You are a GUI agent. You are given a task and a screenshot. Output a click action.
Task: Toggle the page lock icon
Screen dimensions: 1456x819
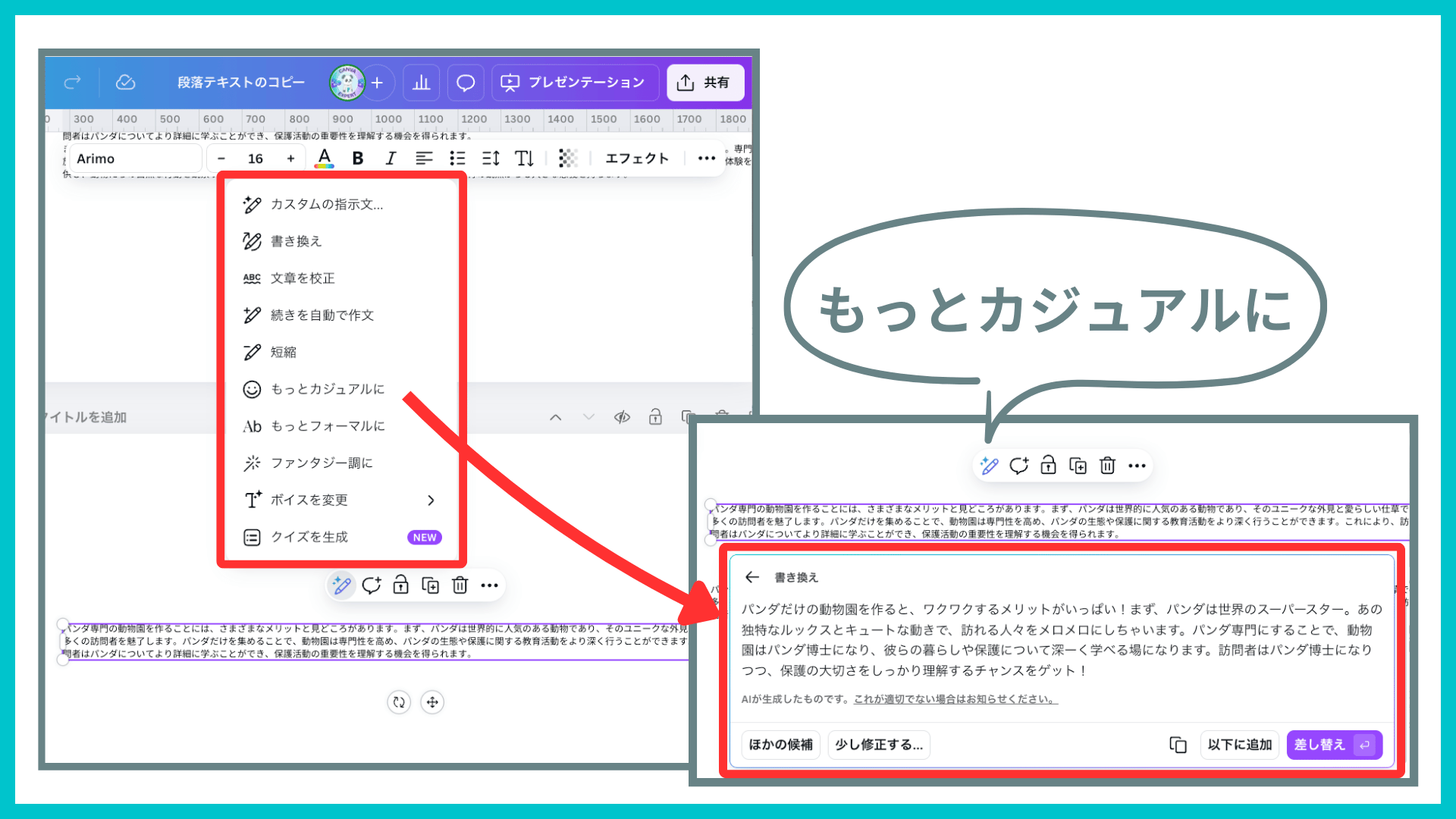[655, 417]
